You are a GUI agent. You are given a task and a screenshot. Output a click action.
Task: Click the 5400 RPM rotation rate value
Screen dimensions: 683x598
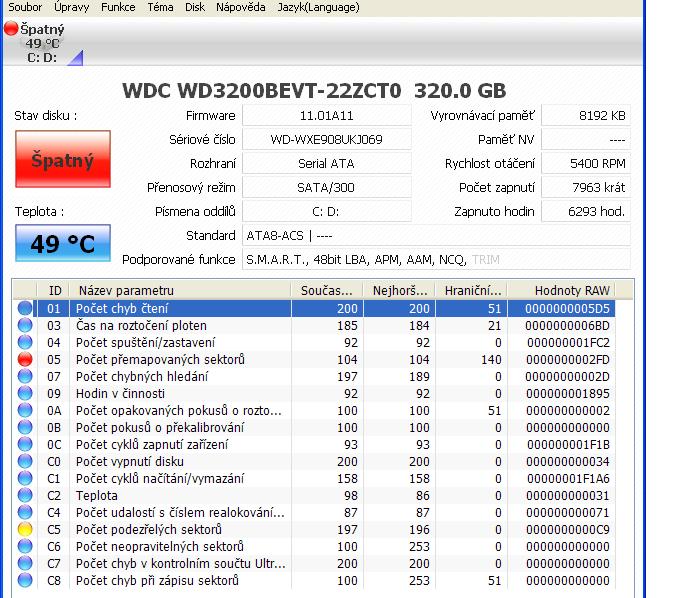point(586,164)
